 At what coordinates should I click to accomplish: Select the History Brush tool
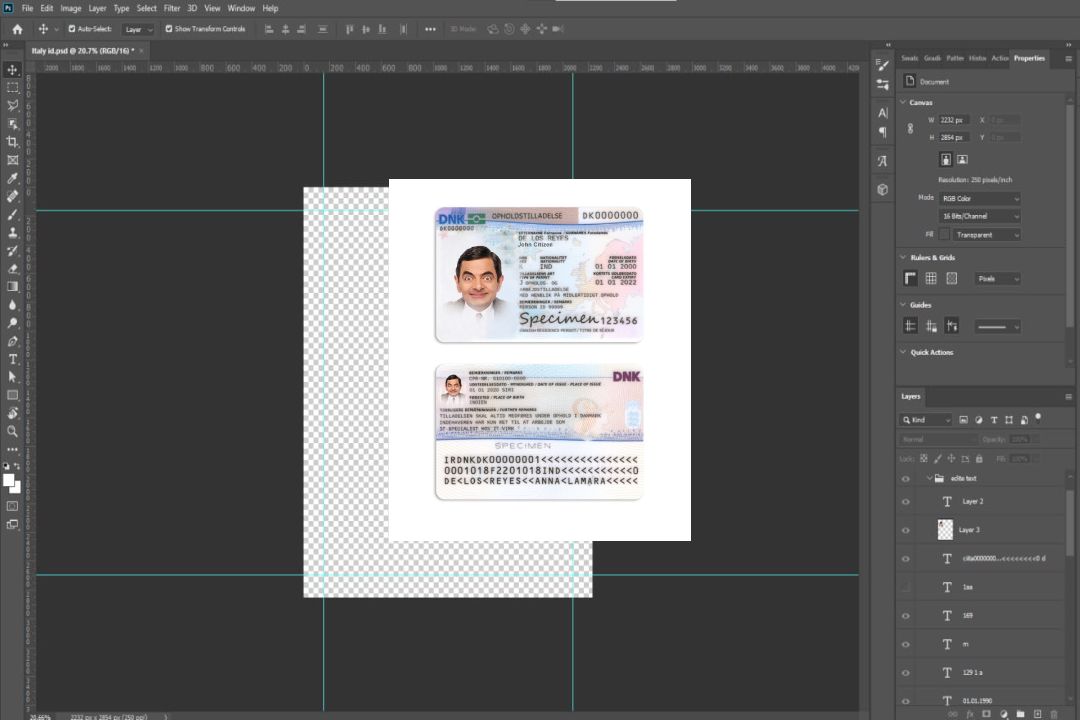coord(12,251)
